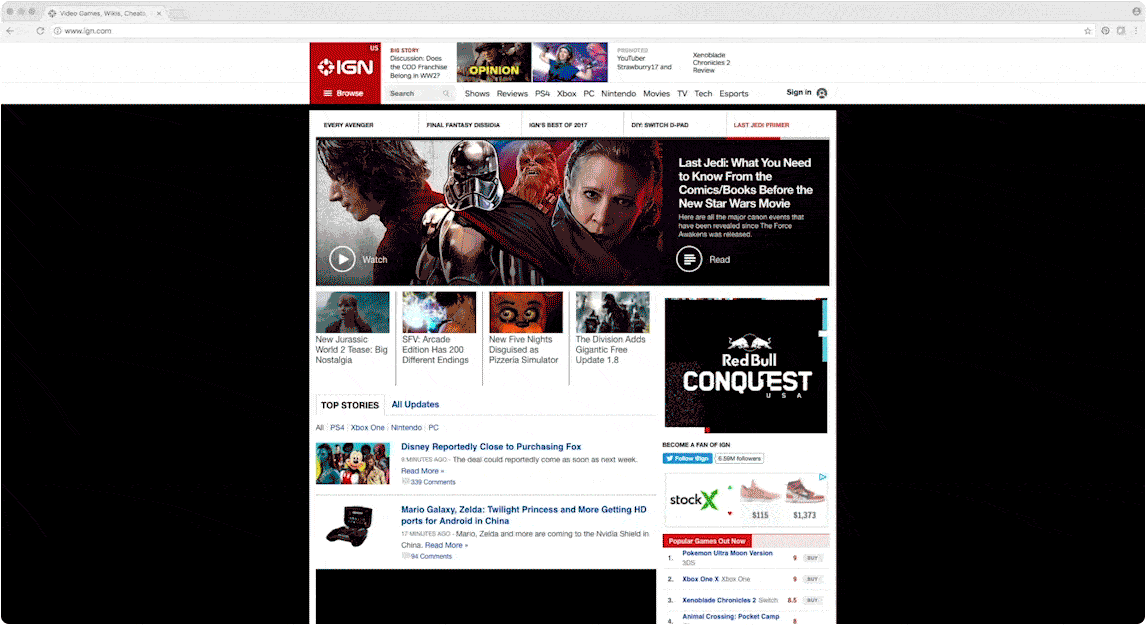Open the Xbox nav item
The image size is (1146, 625).
(566, 94)
